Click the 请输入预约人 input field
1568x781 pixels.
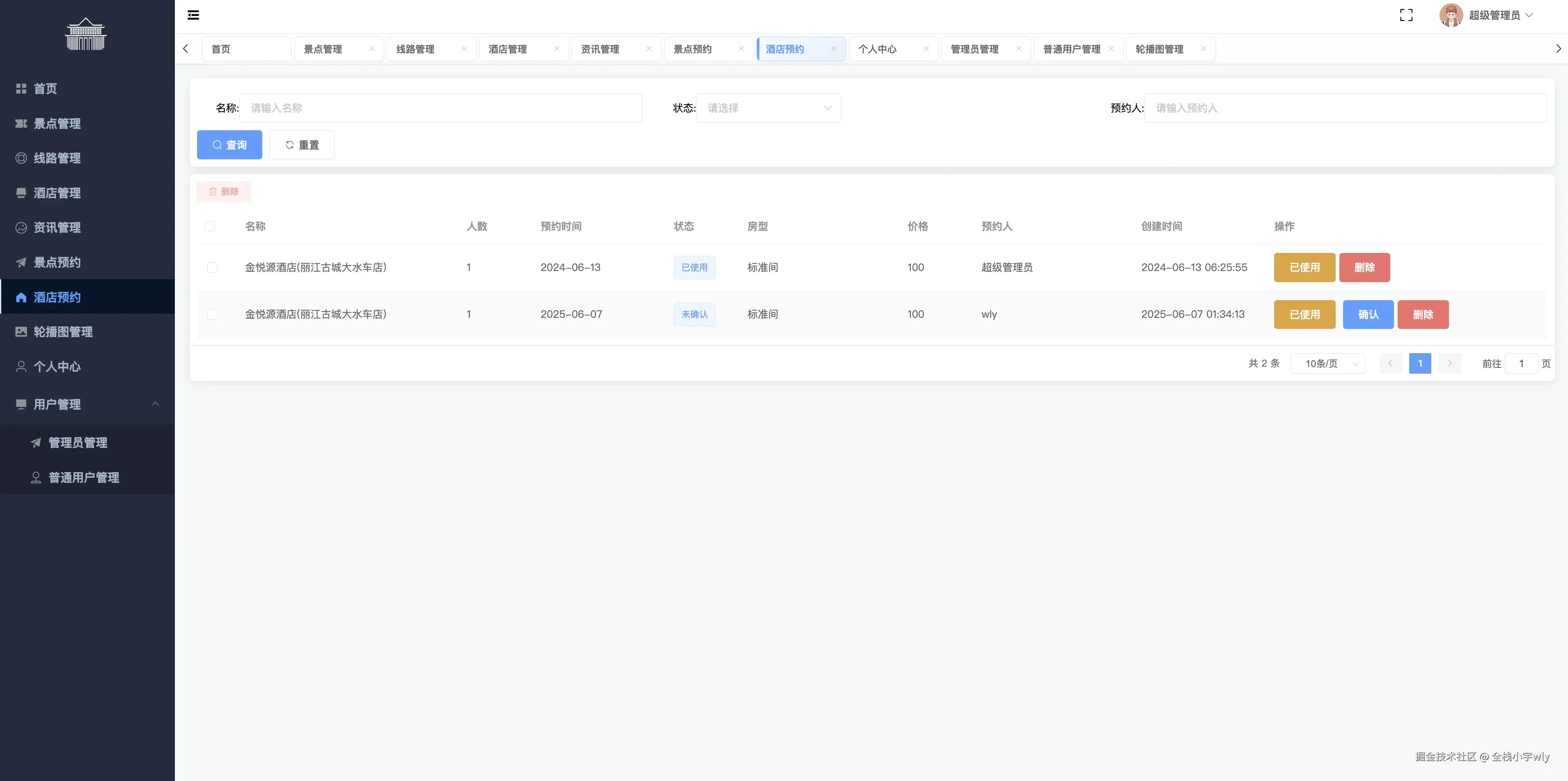(x=1345, y=108)
